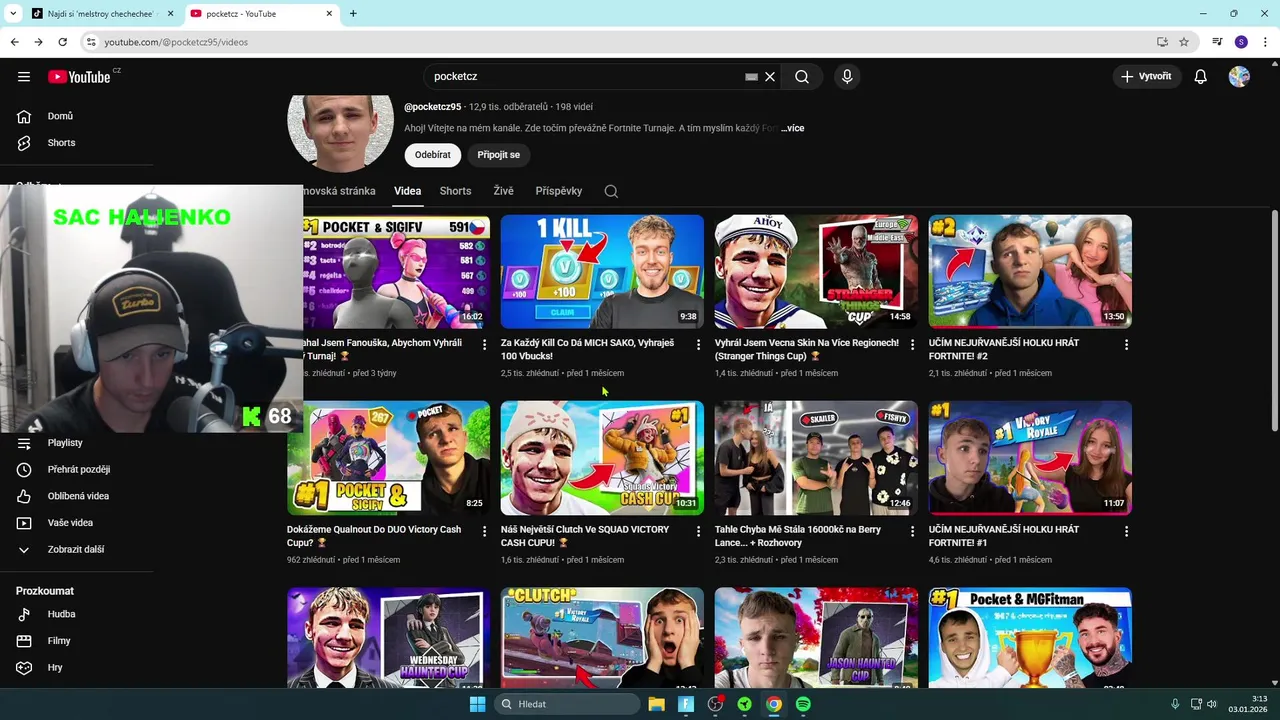Click the taskbar Hledat search box
The width and height of the screenshot is (1280, 720).
click(x=568, y=704)
